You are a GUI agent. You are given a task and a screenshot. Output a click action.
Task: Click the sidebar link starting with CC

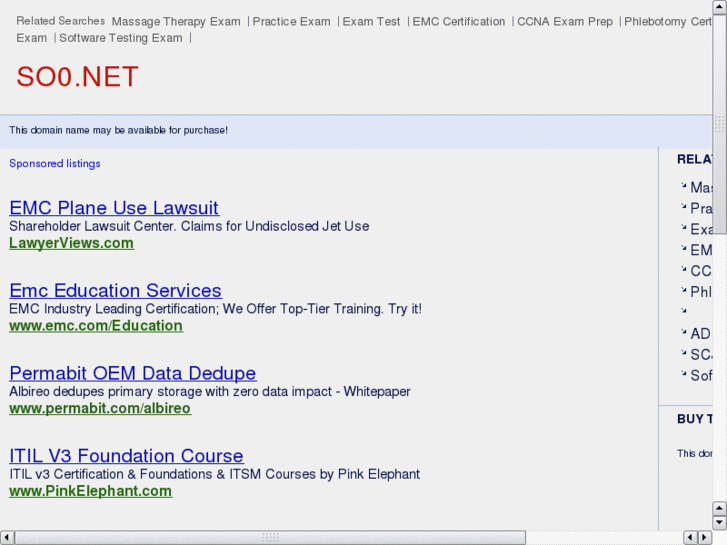[701, 271]
